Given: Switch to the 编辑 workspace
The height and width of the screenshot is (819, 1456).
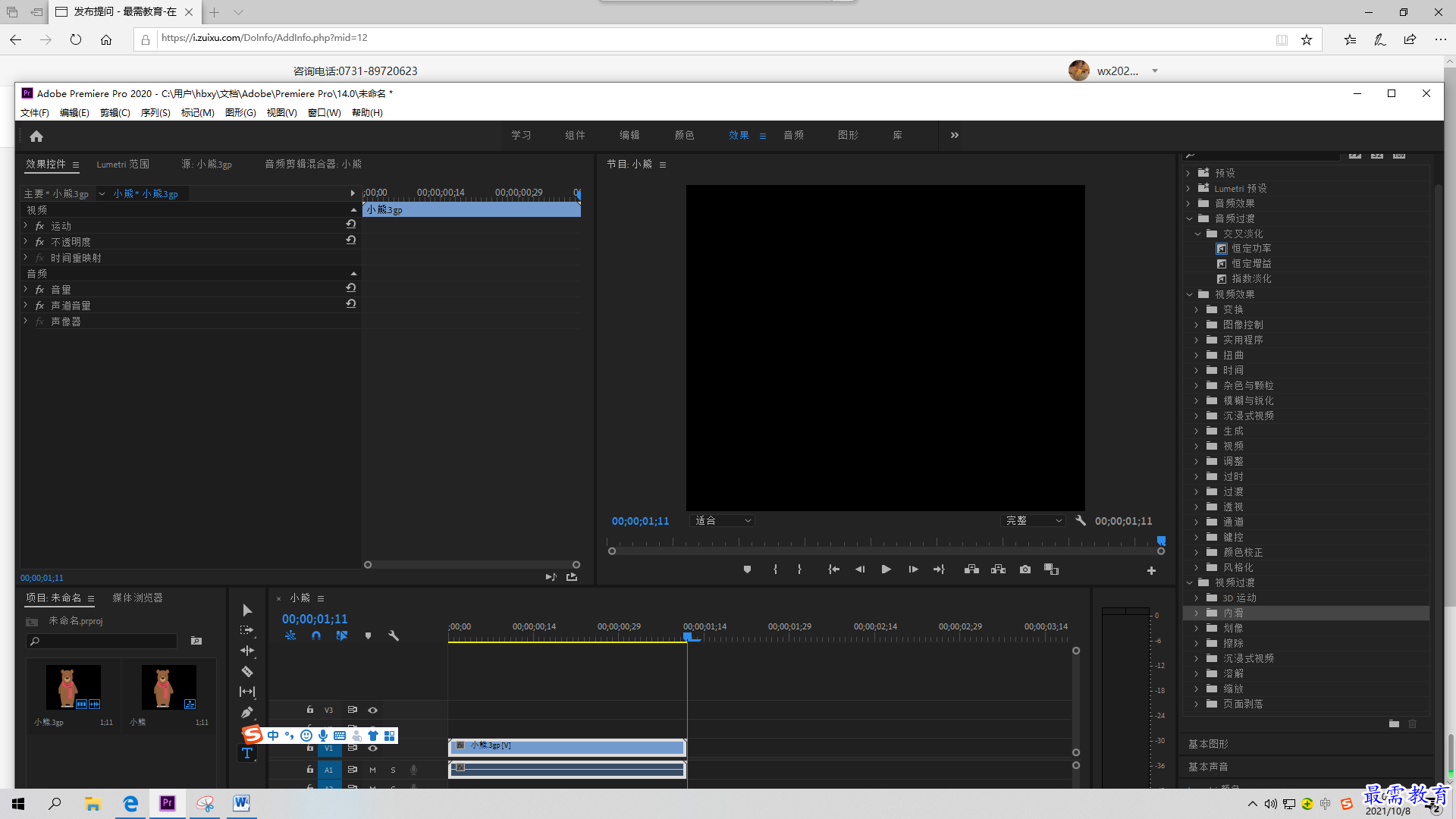Looking at the screenshot, I should click(x=629, y=136).
